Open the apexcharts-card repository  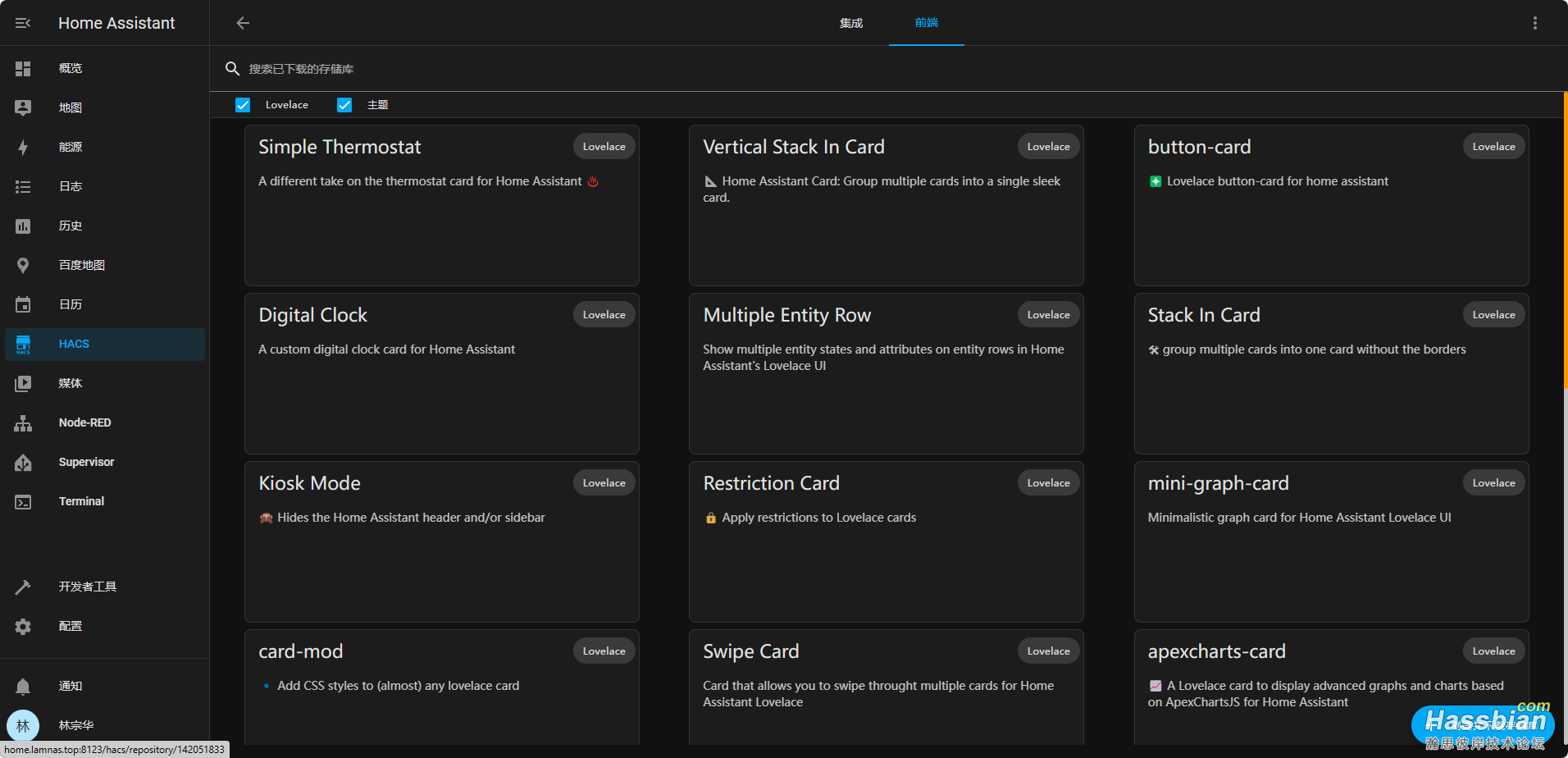tap(1332, 687)
